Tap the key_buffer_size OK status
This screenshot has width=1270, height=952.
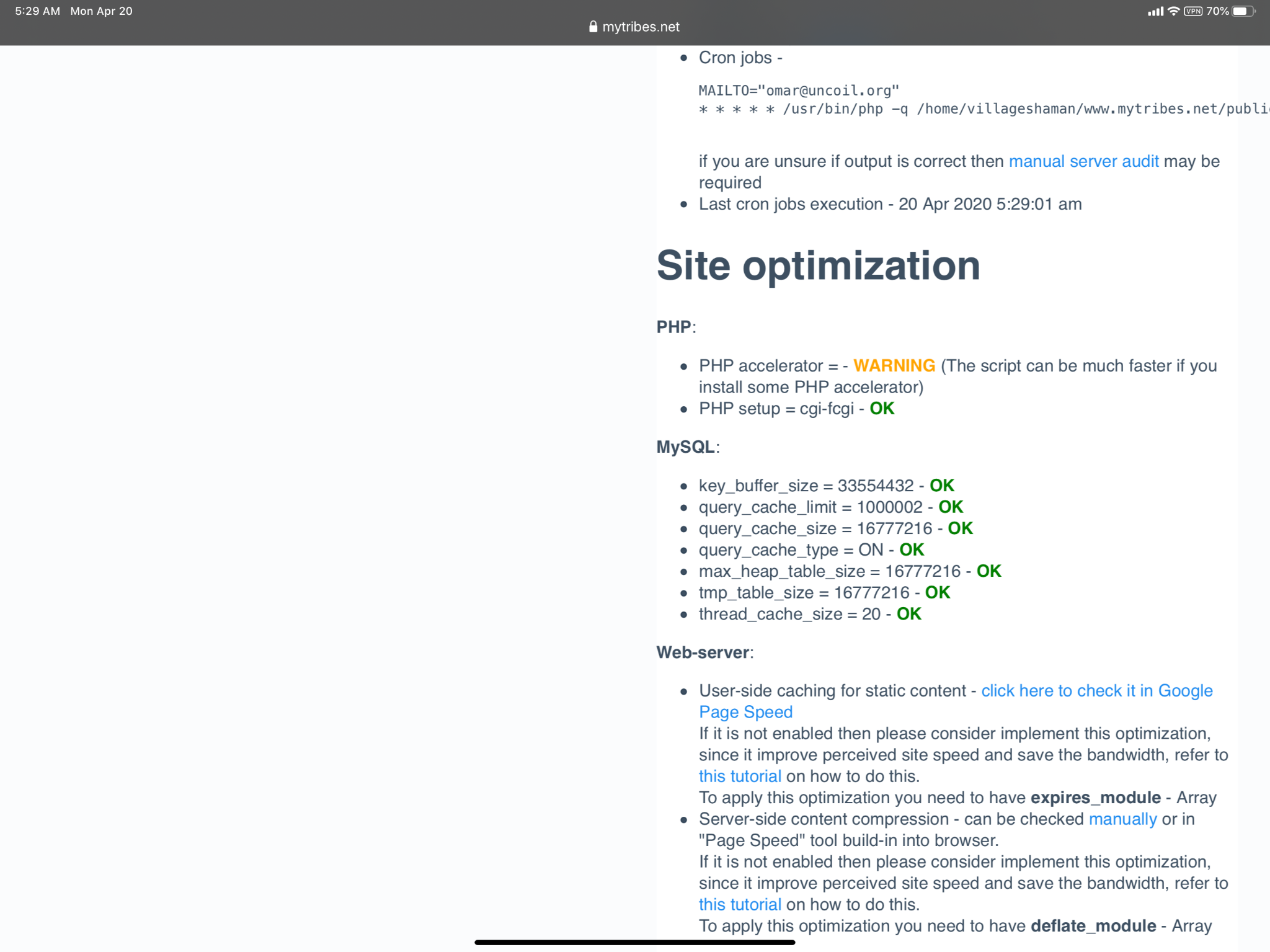(941, 486)
